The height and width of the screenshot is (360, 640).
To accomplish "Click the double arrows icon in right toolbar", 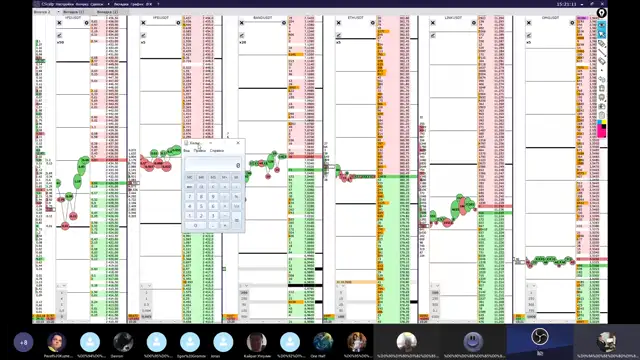I will pyautogui.click(x=602, y=79).
